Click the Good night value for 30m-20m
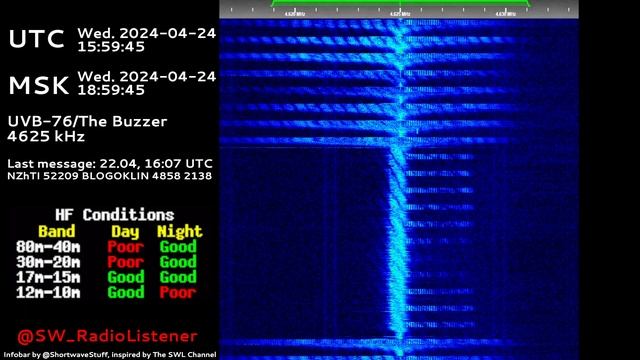This screenshot has width=640, height=360. [x=178, y=262]
